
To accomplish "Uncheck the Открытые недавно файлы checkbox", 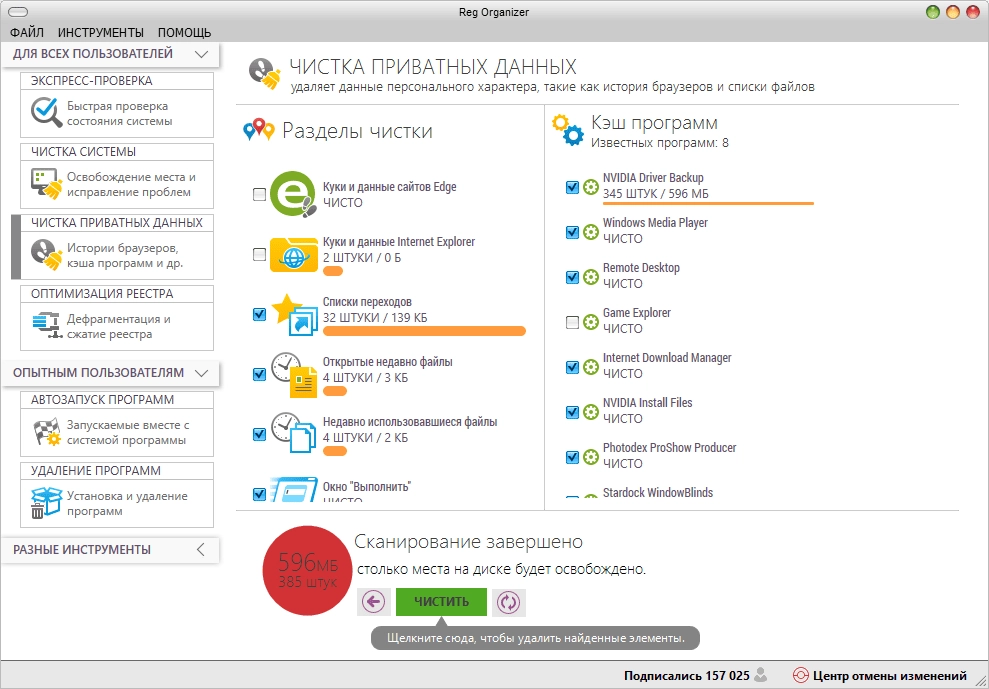I will point(259,374).
